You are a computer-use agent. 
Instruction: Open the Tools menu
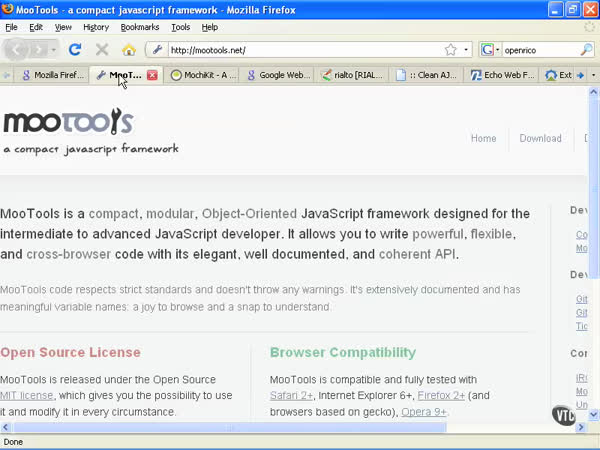[x=180, y=27]
